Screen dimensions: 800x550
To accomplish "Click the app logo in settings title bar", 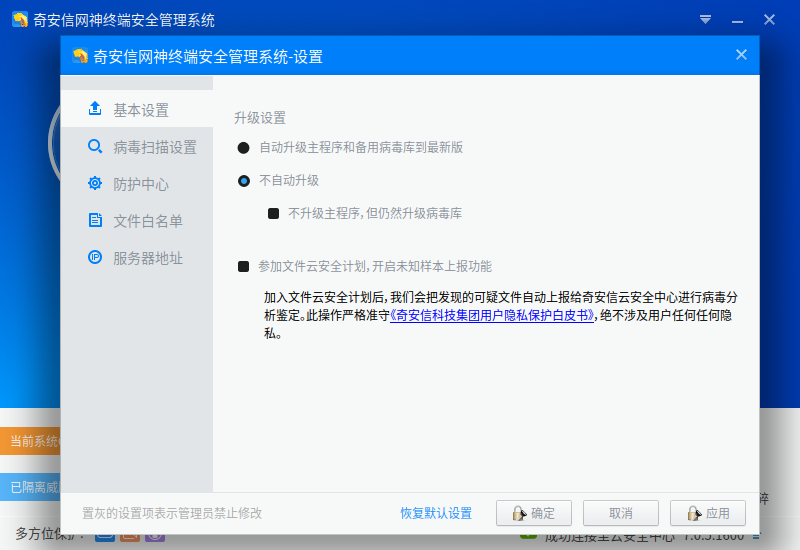I will coord(80,56).
